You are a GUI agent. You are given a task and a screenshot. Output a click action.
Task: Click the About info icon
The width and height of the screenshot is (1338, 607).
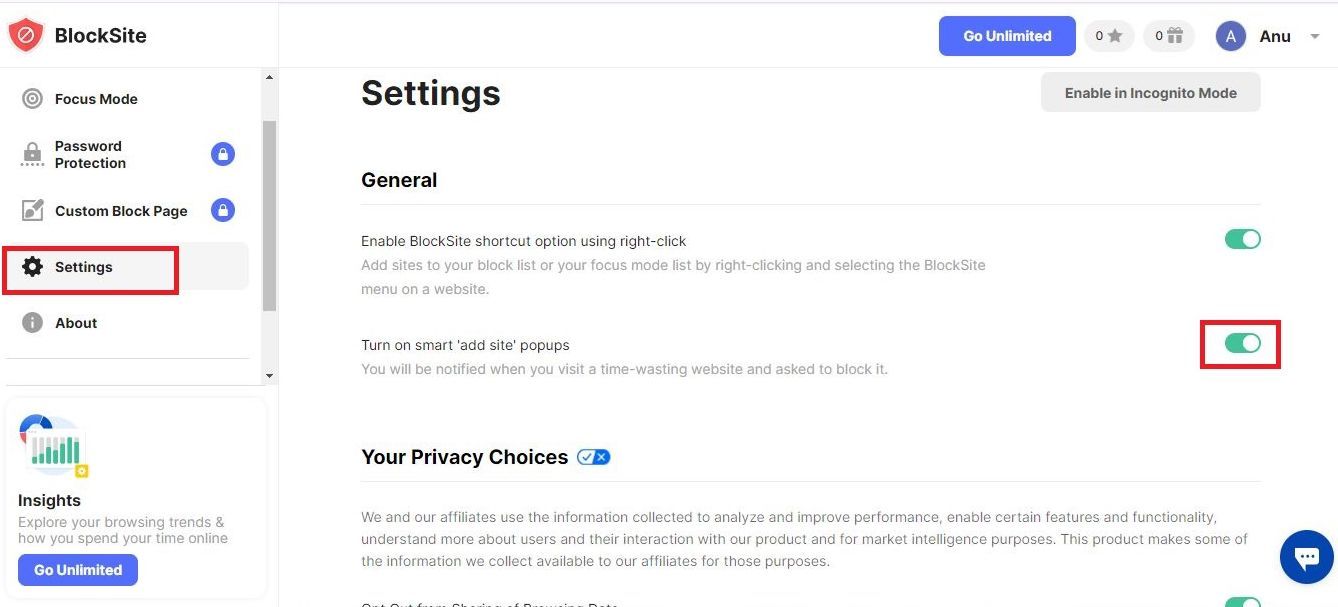31,322
